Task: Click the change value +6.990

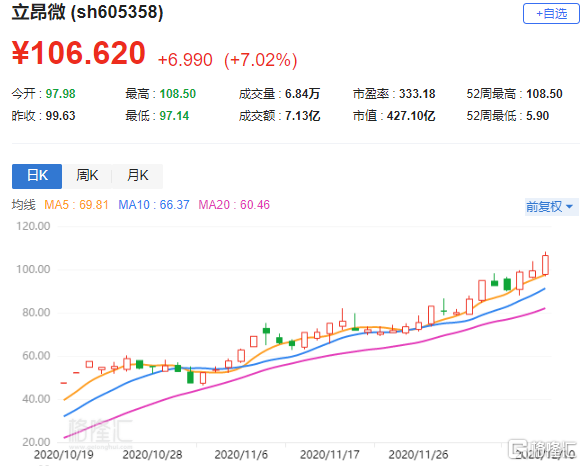Action: 185,60
